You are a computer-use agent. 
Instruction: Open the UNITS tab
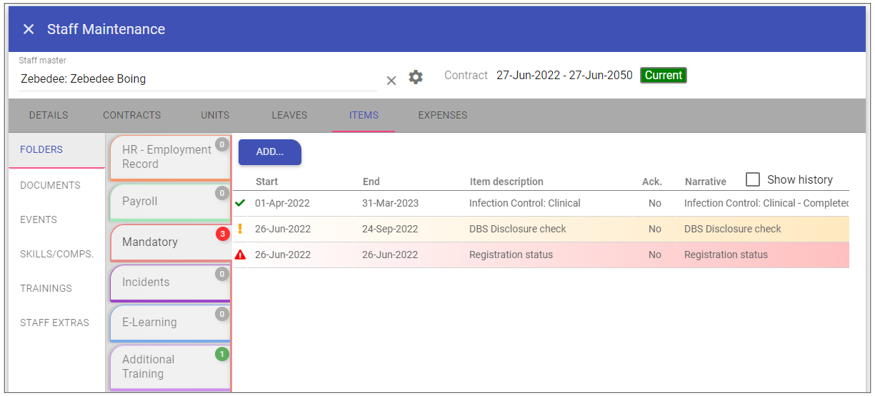click(x=215, y=115)
